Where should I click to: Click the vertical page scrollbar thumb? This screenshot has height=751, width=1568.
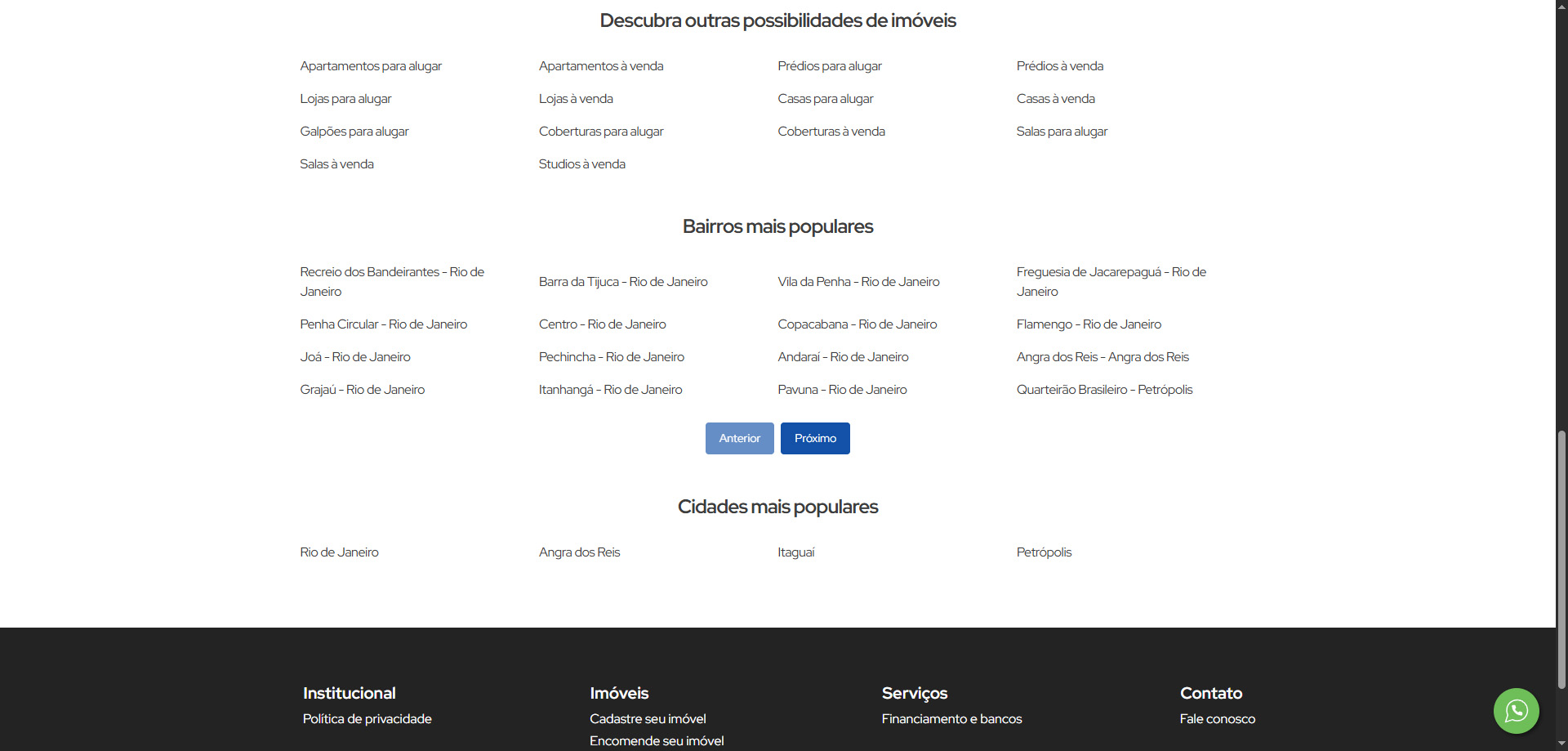pos(1561,560)
